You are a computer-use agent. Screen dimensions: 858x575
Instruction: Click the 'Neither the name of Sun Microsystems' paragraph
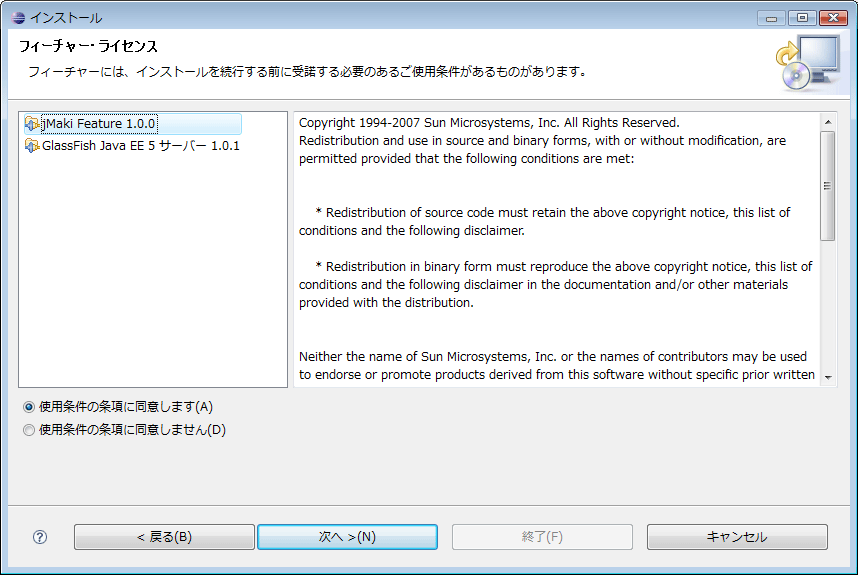click(x=556, y=365)
